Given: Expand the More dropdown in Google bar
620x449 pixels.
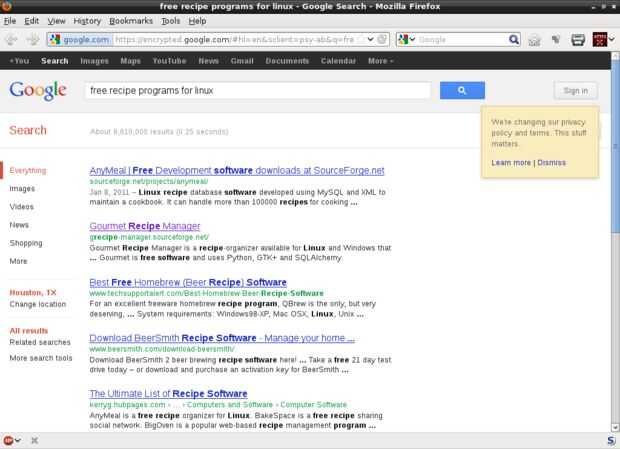Looking at the screenshot, I should pyautogui.click(x=381, y=61).
